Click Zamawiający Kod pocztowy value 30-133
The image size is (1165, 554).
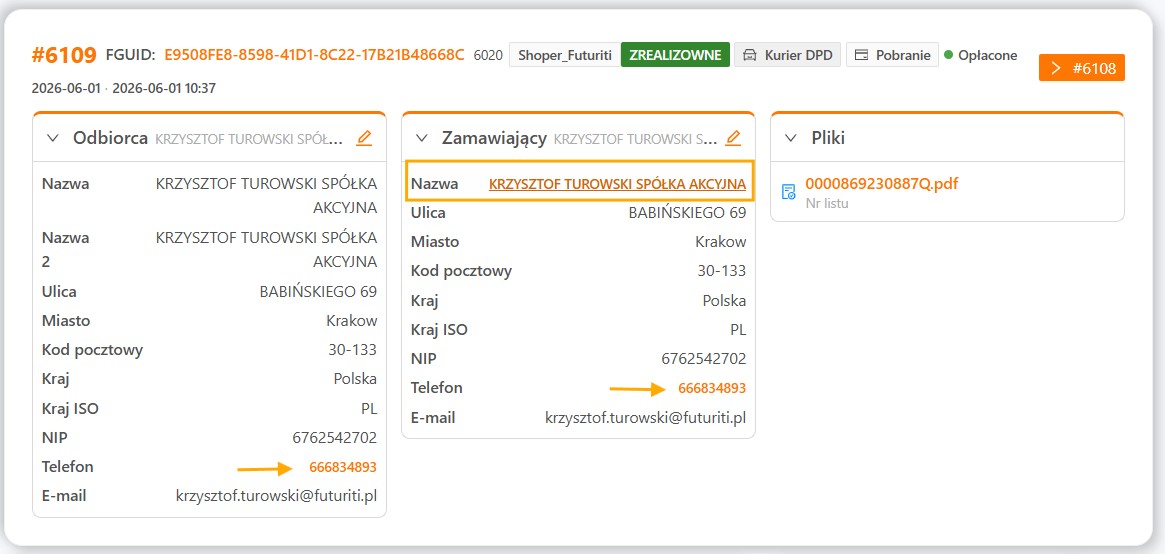tap(721, 271)
